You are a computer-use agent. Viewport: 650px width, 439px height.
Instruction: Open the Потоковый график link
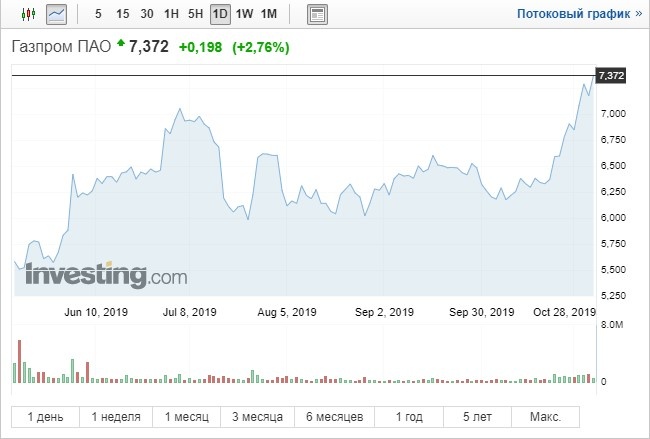580,14
